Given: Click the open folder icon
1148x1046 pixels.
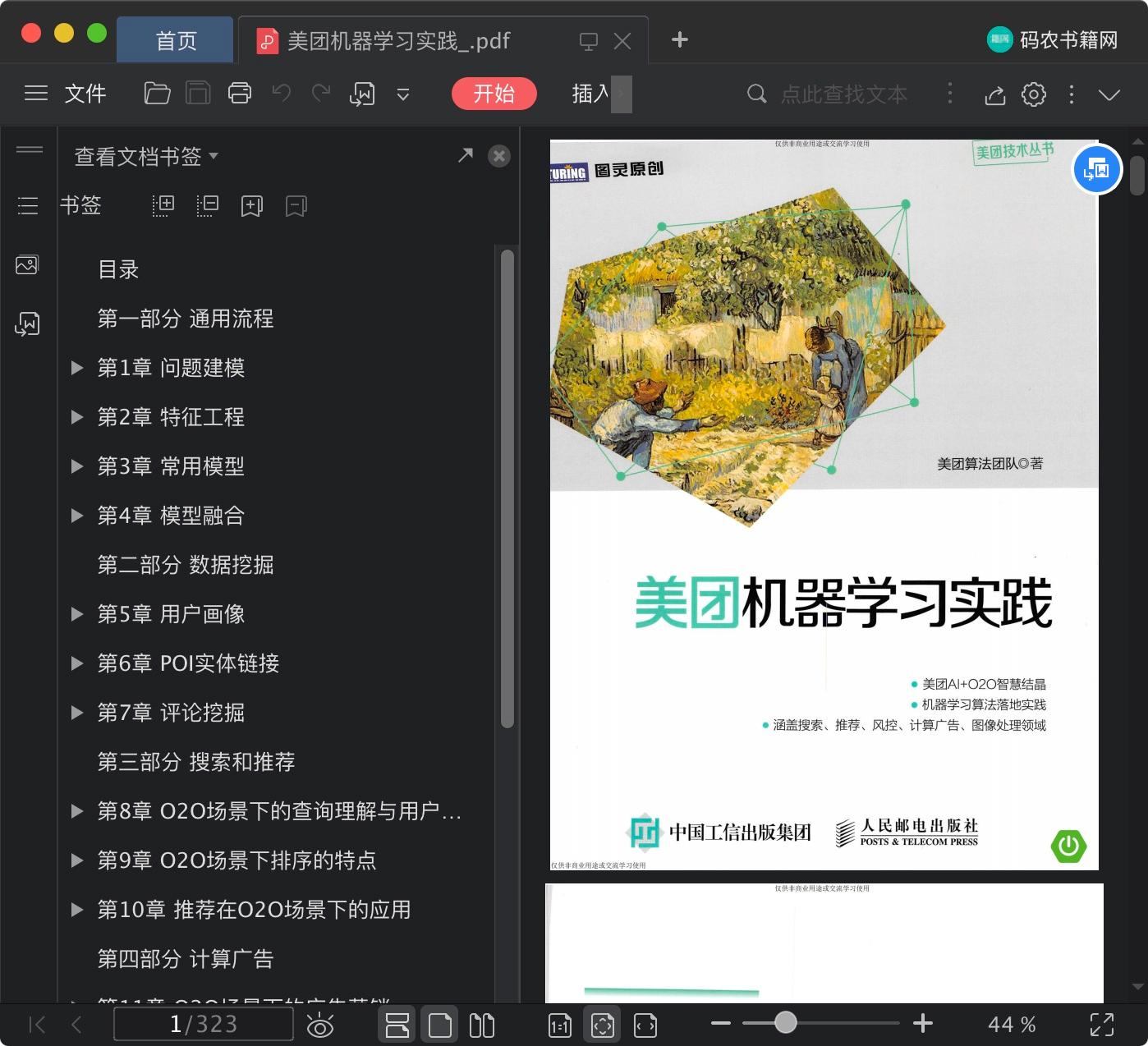Looking at the screenshot, I should pos(157,94).
